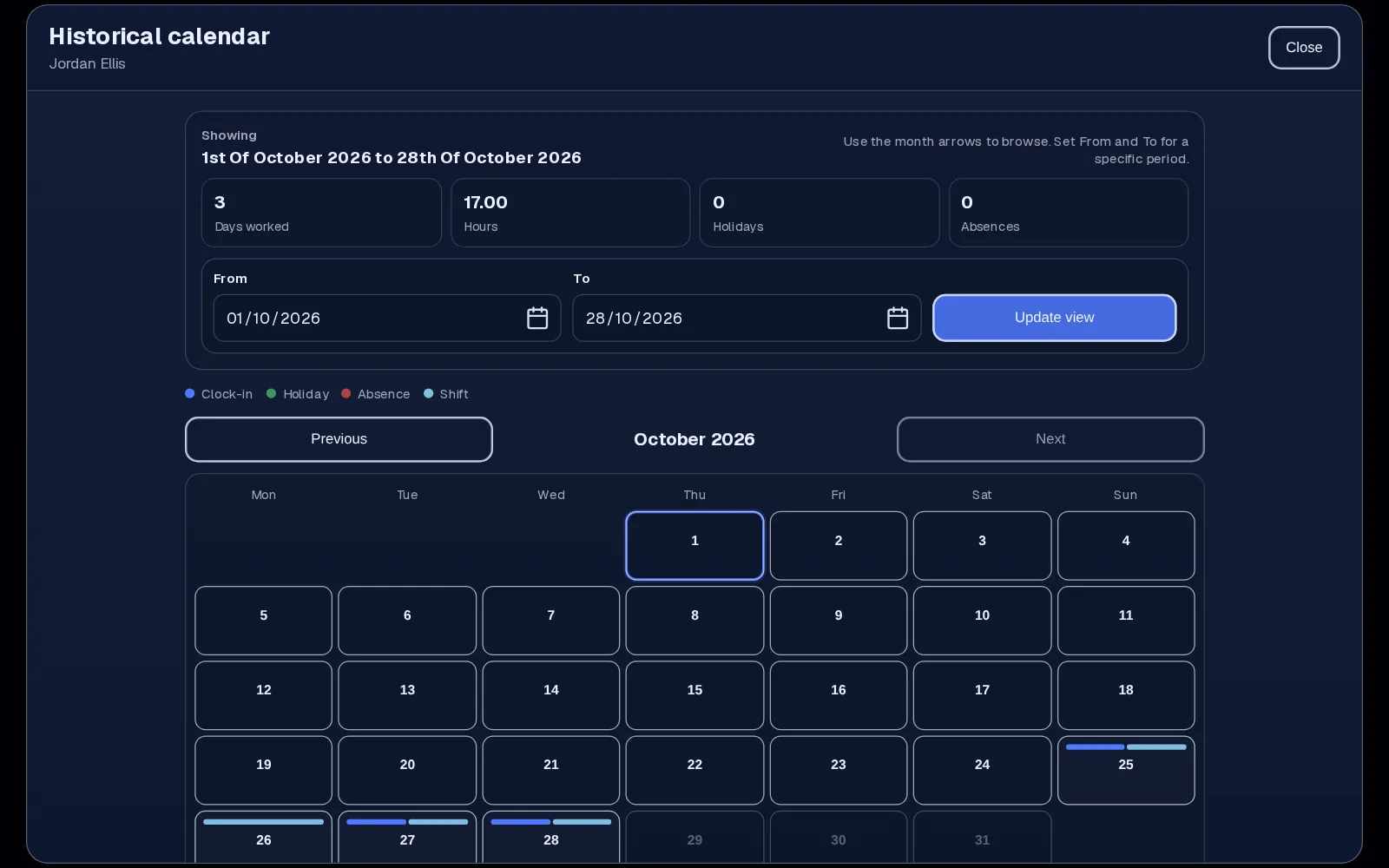Open day 28 in the calendar

(551, 838)
